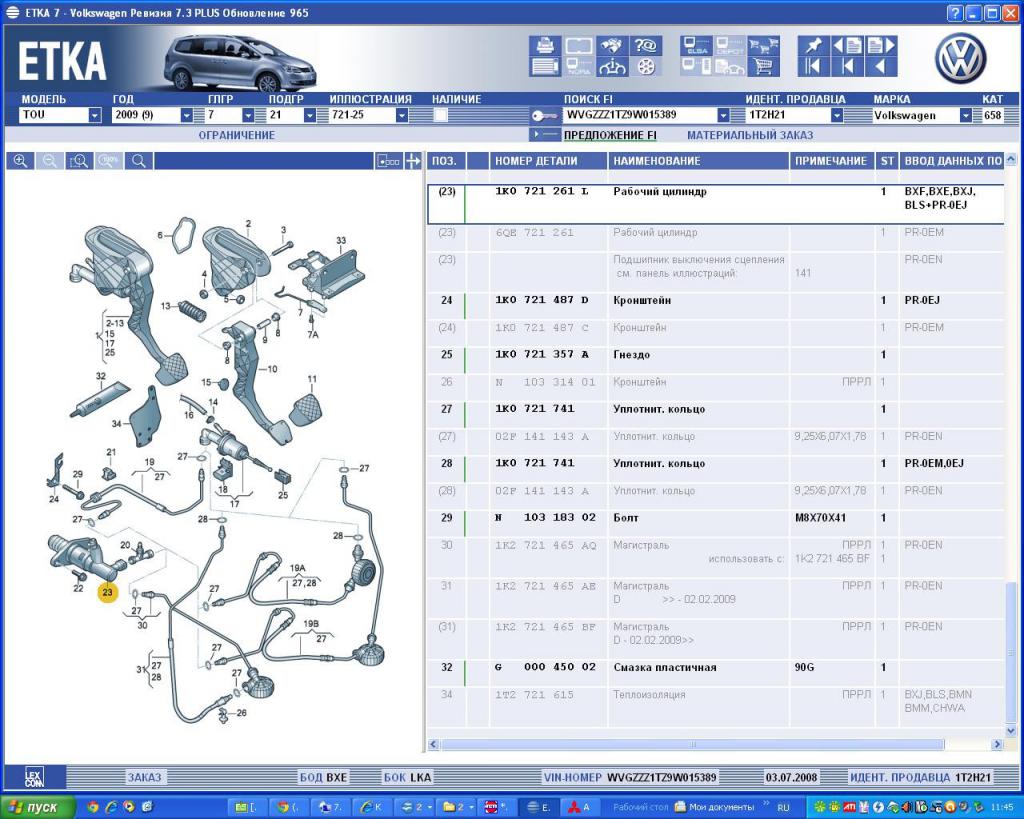The width and height of the screenshot is (1024, 819).
Task: Open the ГОД dropdown showing 2009
Action: pyautogui.click(x=187, y=115)
